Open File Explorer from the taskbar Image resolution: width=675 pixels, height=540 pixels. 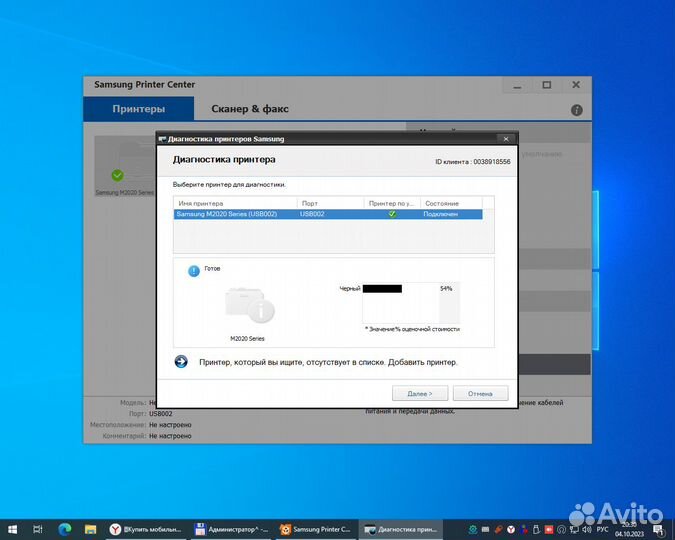pos(90,529)
